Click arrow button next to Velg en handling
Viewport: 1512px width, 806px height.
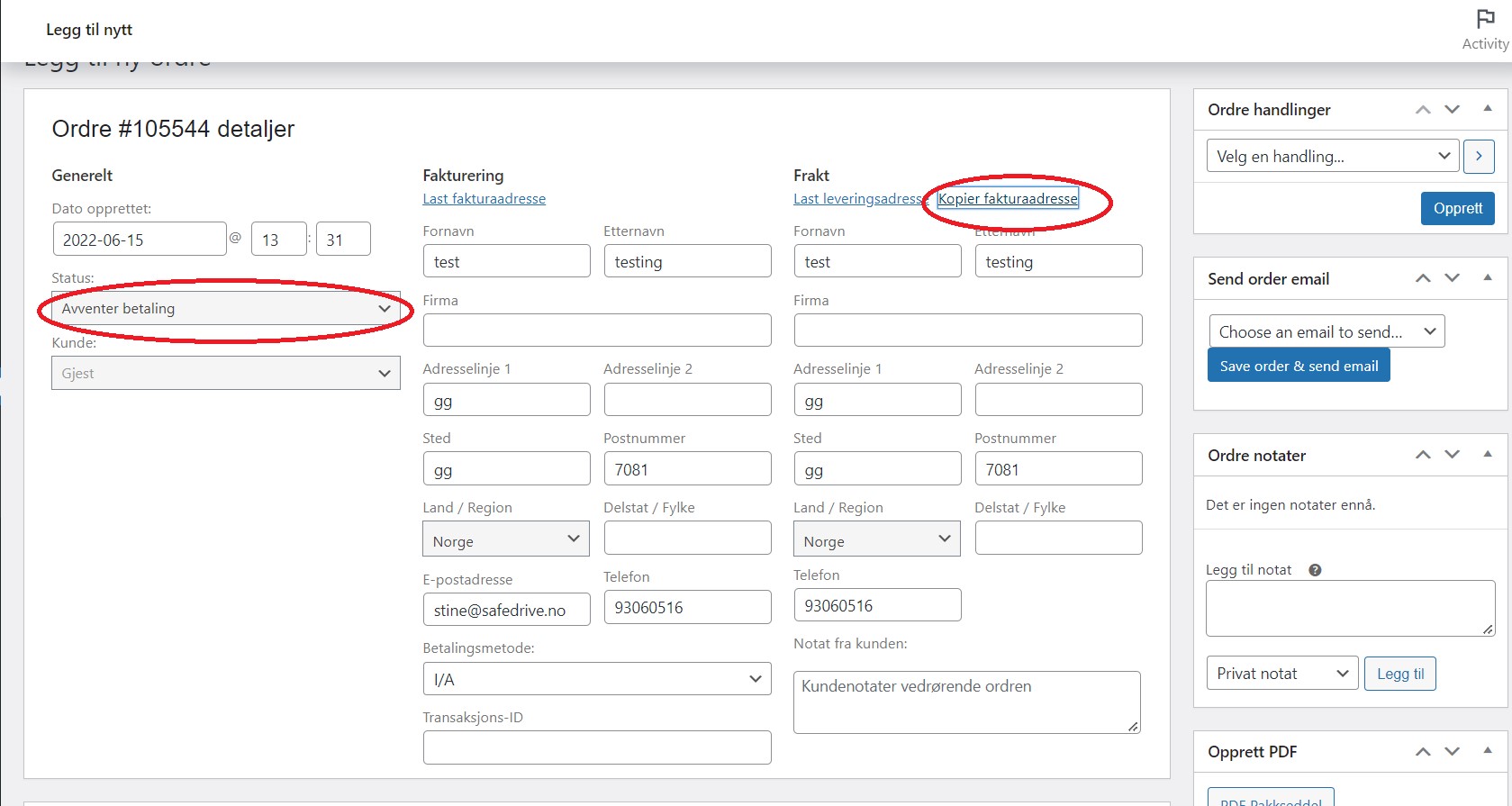1479,156
